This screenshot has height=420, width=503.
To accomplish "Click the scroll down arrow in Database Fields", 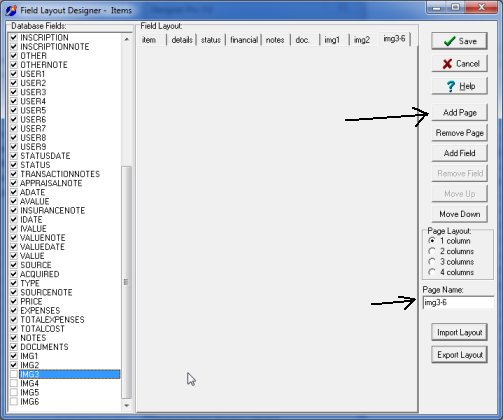I will [x=127, y=405].
